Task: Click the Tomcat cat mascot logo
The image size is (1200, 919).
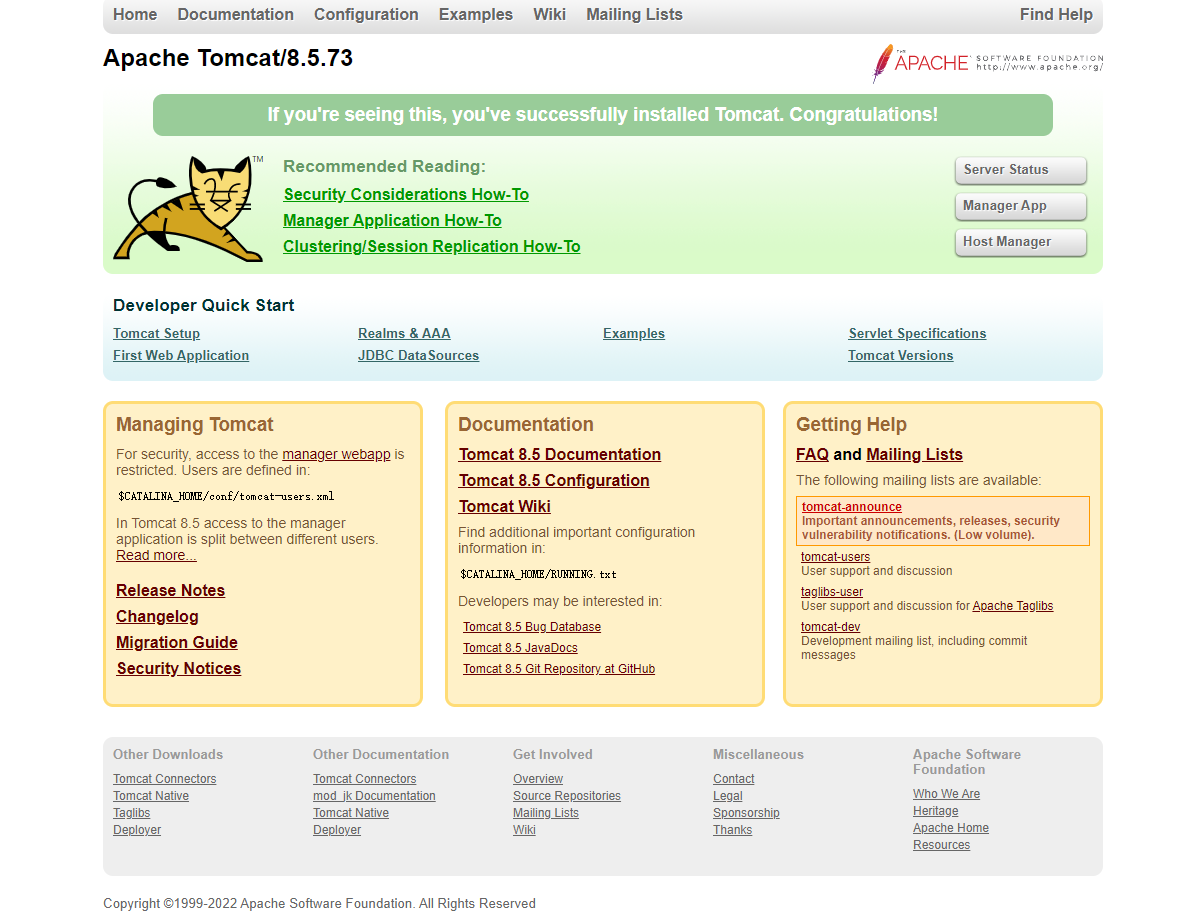Action: coord(188,208)
